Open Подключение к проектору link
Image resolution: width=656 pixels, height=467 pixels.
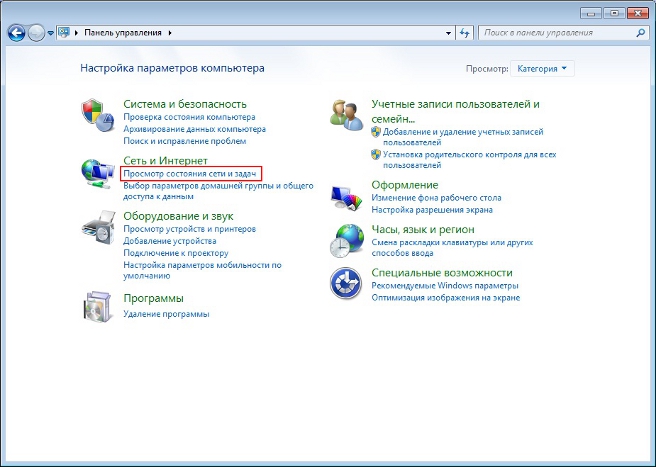176,254
